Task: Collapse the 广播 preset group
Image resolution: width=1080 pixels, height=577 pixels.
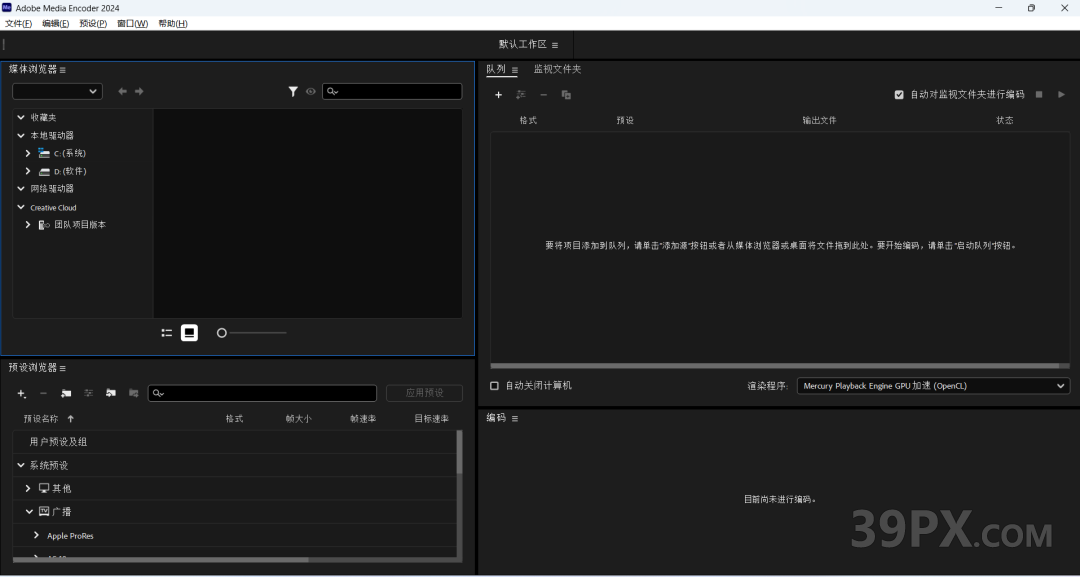Action: pyautogui.click(x=30, y=512)
